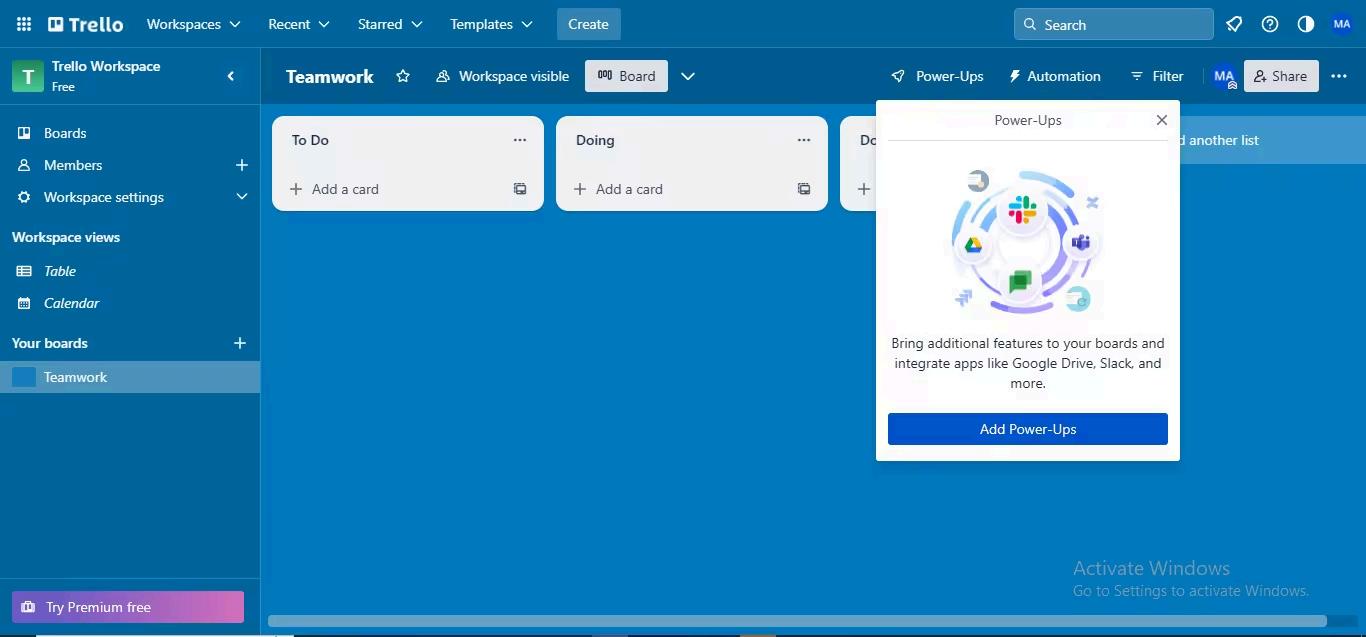Star the Teamwork board
1366x637 pixels.
(x=403, y=76)
